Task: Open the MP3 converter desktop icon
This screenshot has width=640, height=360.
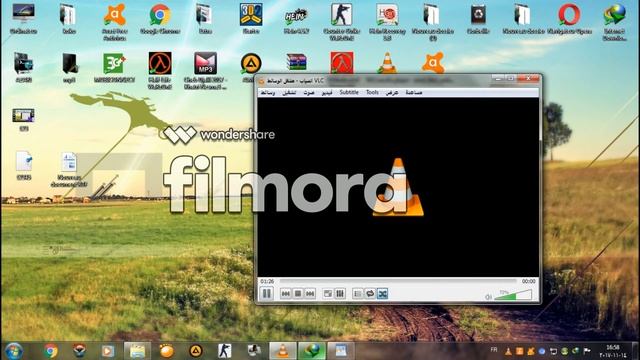Action: [x=205, y=71]
